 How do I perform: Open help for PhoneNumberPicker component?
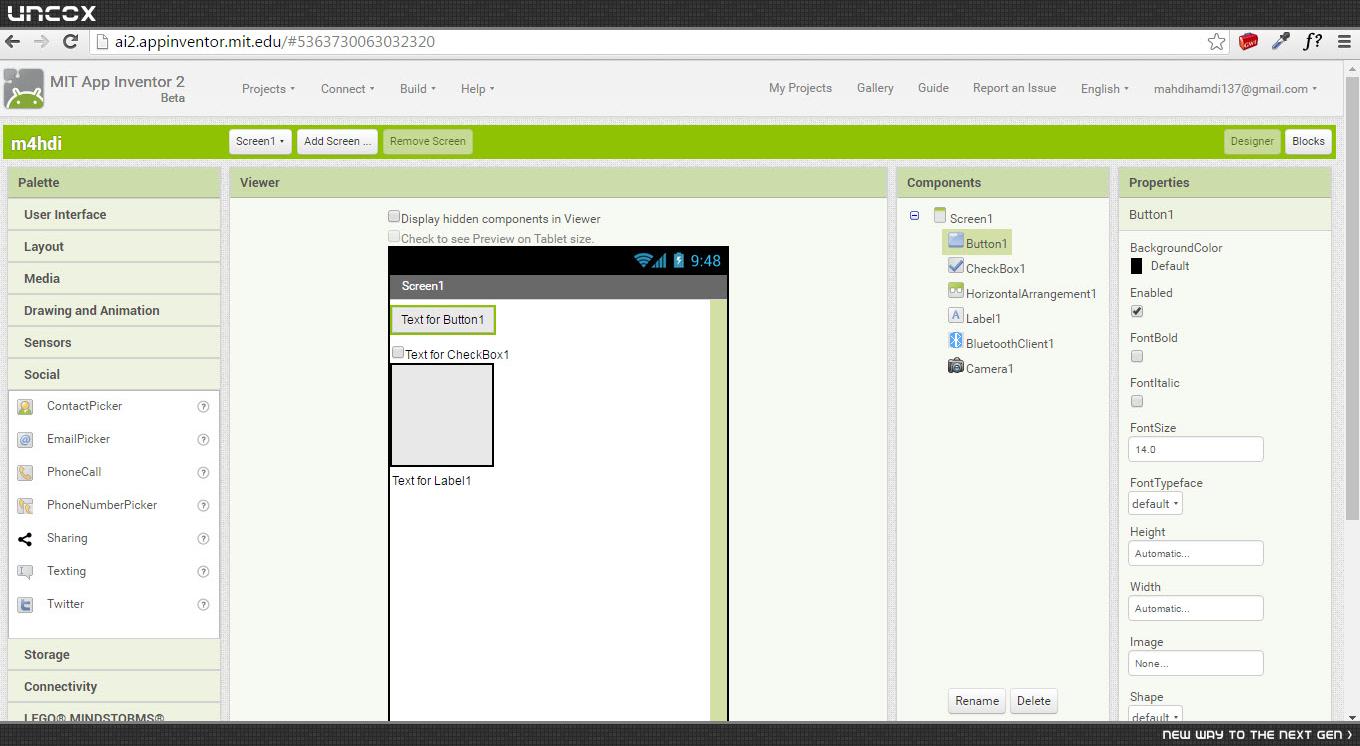tap(203, 506)
